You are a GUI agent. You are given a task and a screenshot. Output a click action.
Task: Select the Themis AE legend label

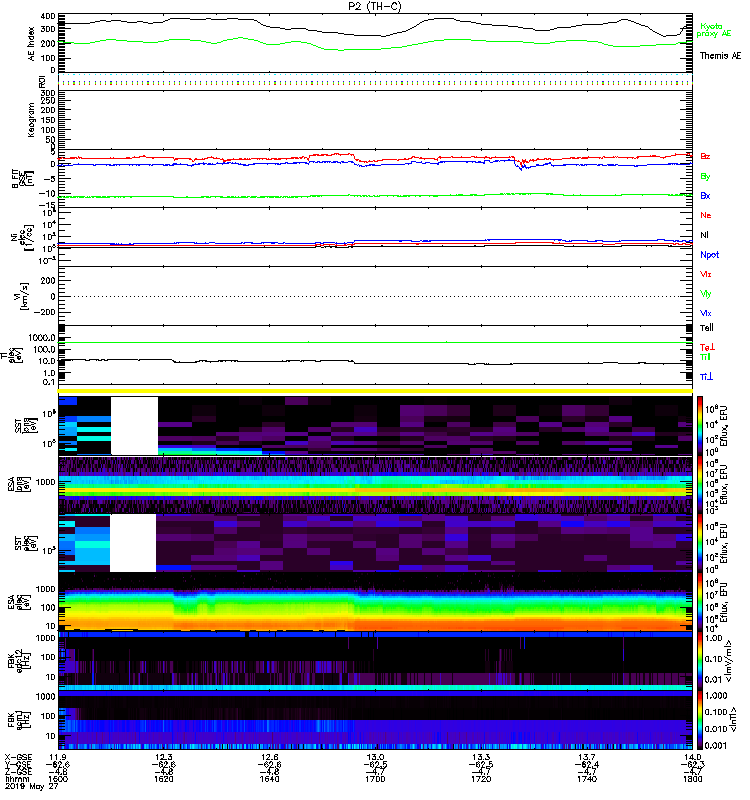(x=720, y=56)
